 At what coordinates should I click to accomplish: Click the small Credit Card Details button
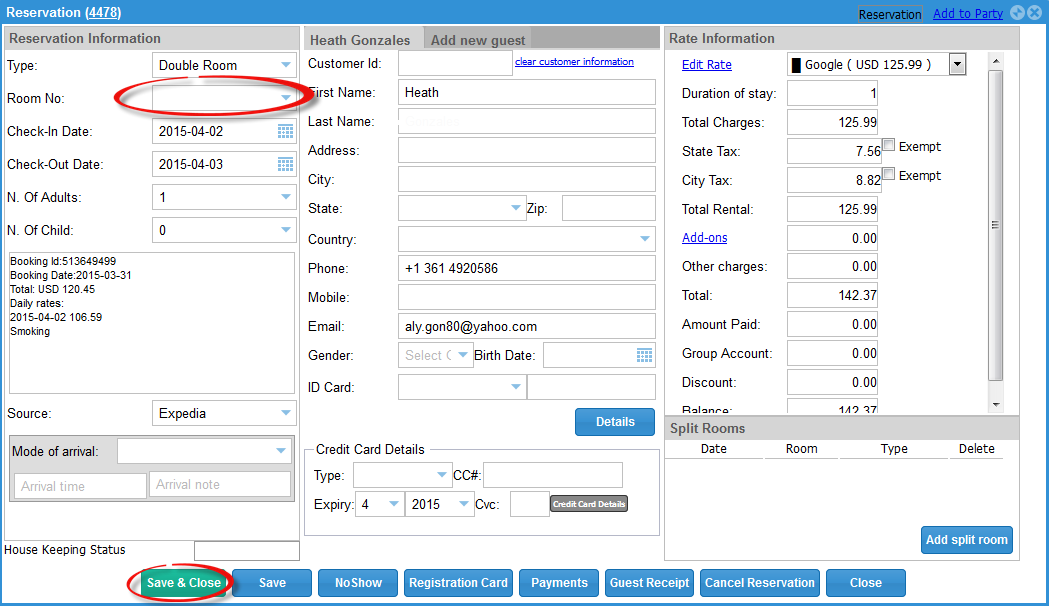coord(589,504)
